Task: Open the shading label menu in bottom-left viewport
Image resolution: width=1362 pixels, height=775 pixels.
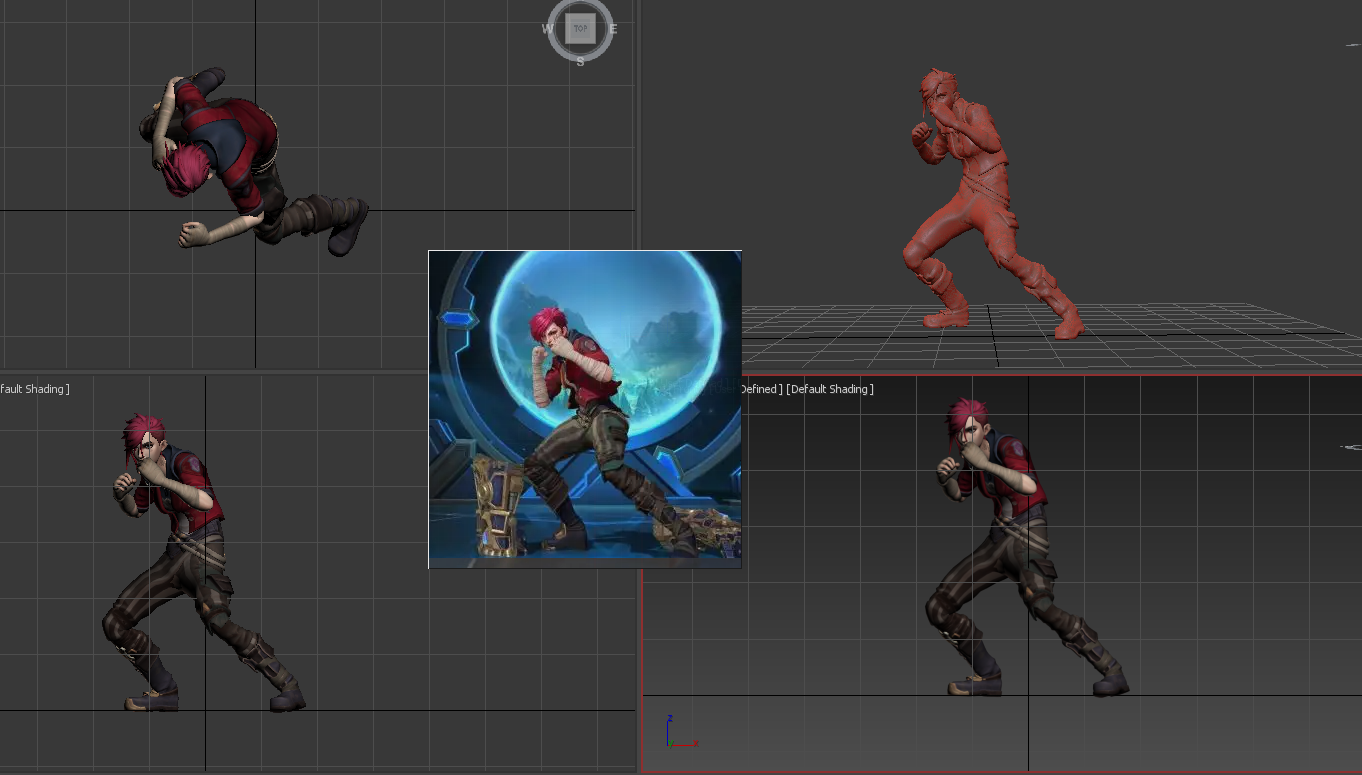Action: 34,389
